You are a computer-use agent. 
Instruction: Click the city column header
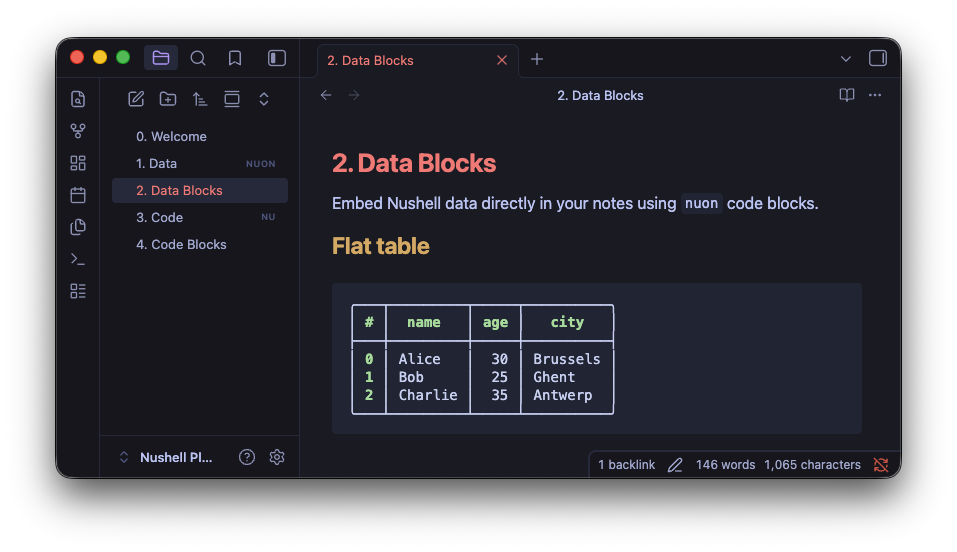point(567,322)
